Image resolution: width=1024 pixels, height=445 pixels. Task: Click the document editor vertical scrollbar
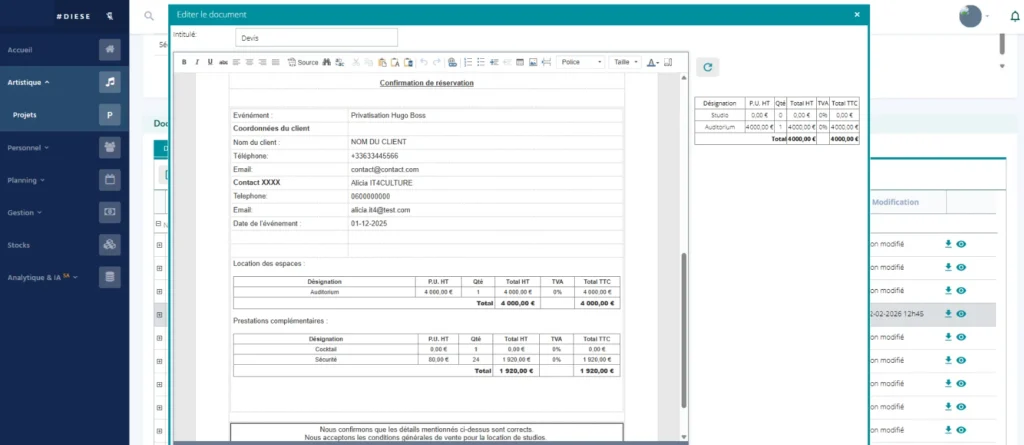tap(684, 331)
